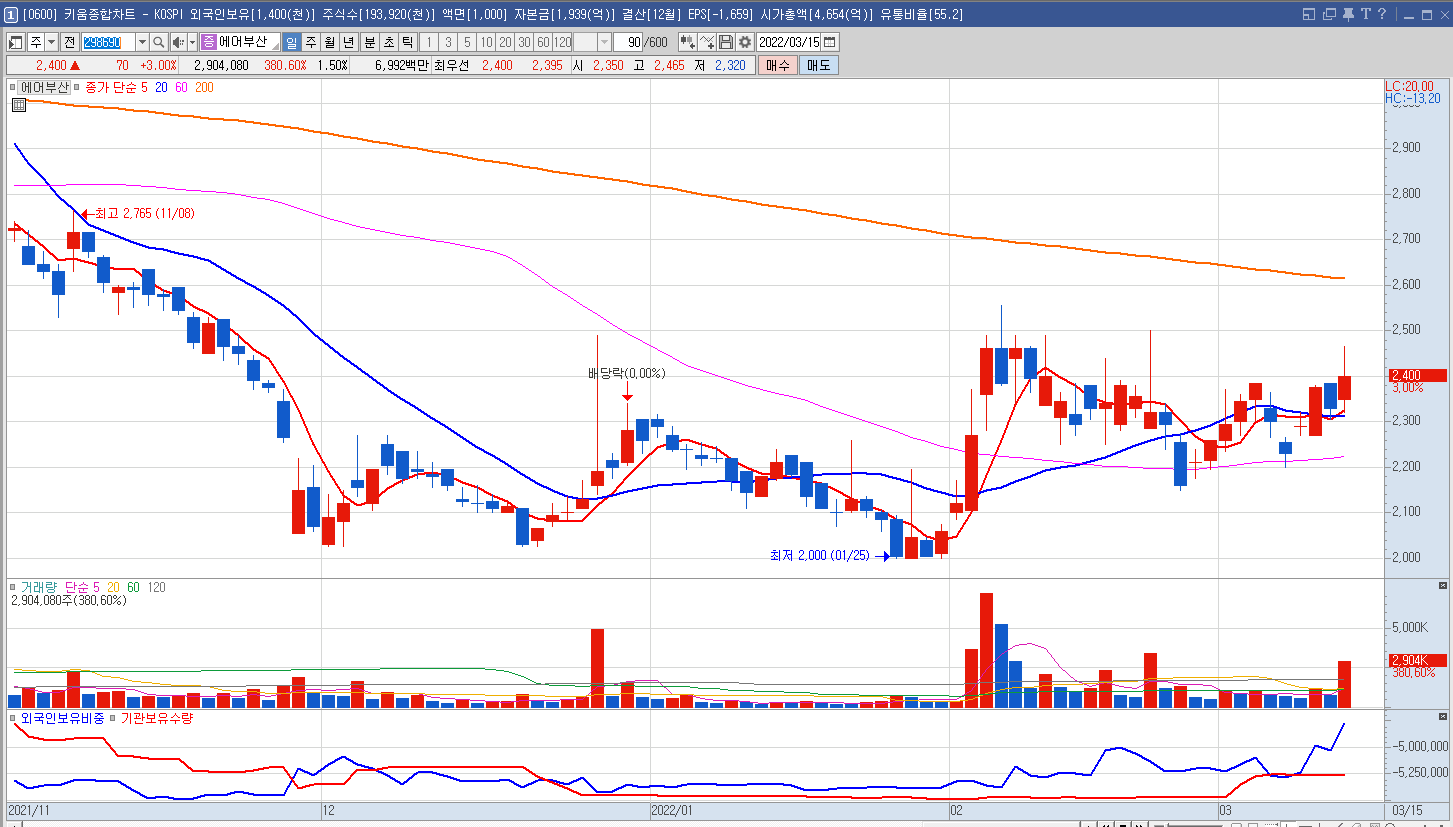
Task: Click the 매수 buy button
Action: (778, 65)
